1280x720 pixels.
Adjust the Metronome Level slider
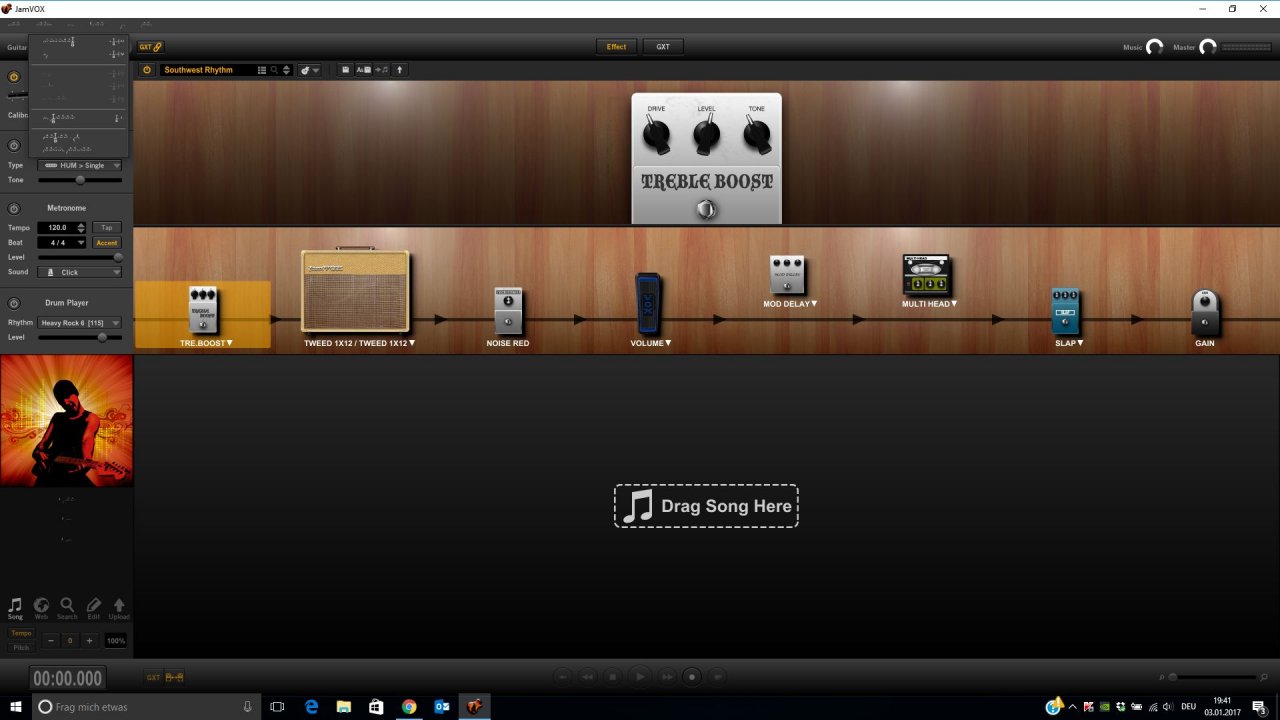(80, 257)
